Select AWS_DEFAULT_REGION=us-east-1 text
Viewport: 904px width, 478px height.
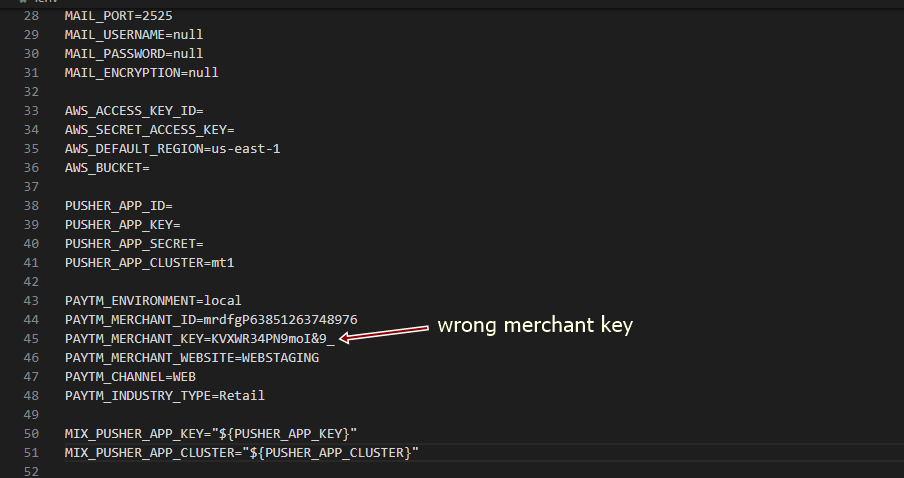172,149
